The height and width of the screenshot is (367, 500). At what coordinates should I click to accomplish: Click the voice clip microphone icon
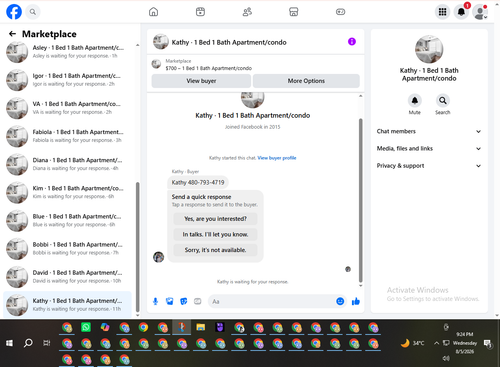pyautogui.click(x=155, y=302)
